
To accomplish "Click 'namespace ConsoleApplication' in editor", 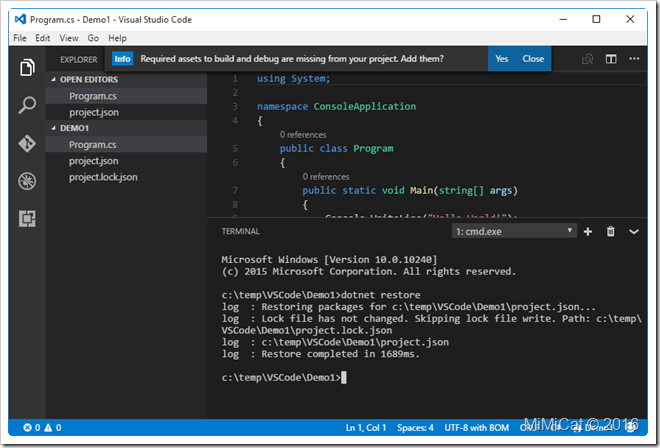I will click(x=336, y=107).
